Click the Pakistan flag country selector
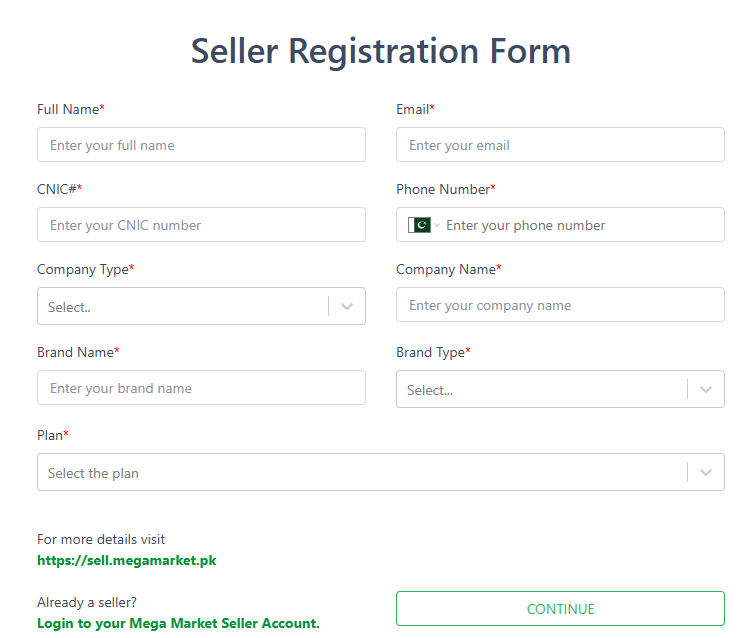Image resolution: width=755 pixels, height=638 pixels. click(419, 225)
